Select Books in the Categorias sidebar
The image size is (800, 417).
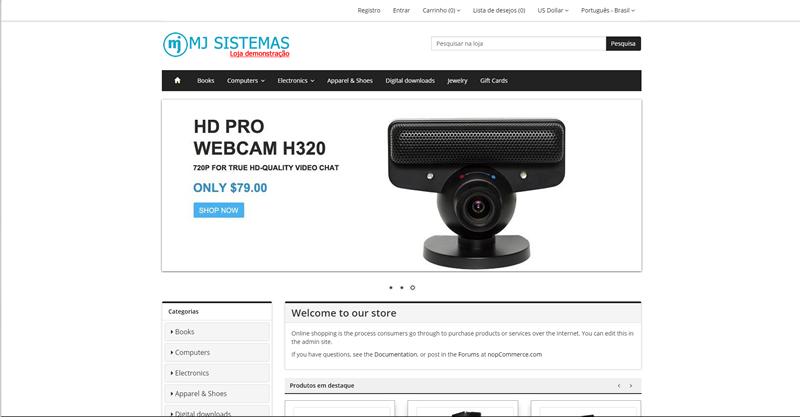coord(217,332)
